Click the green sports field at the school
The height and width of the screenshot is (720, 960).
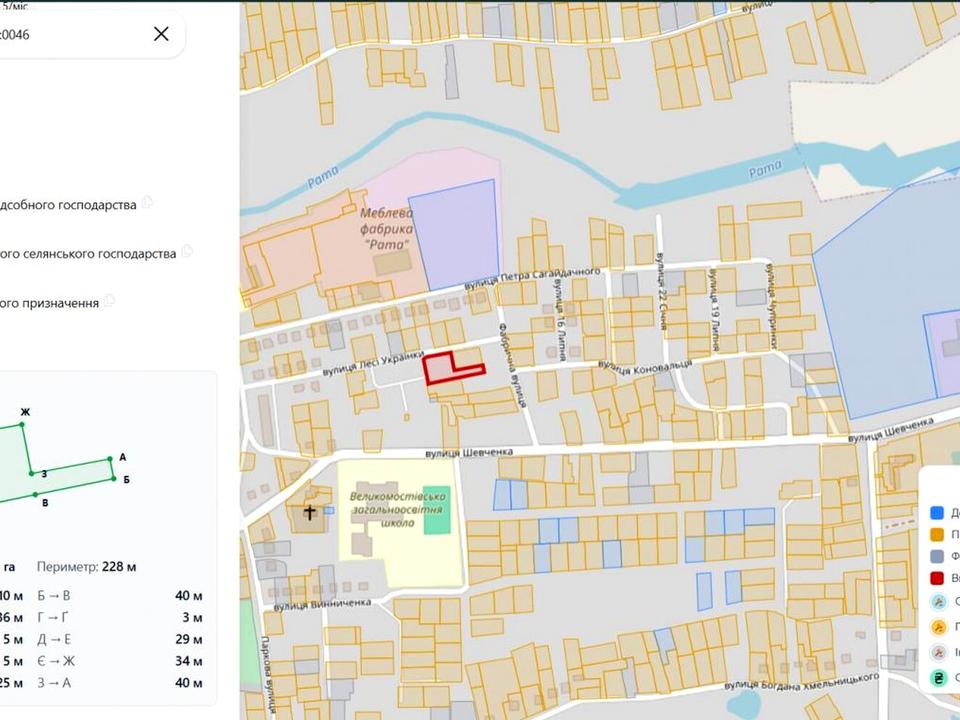(437, 510)
